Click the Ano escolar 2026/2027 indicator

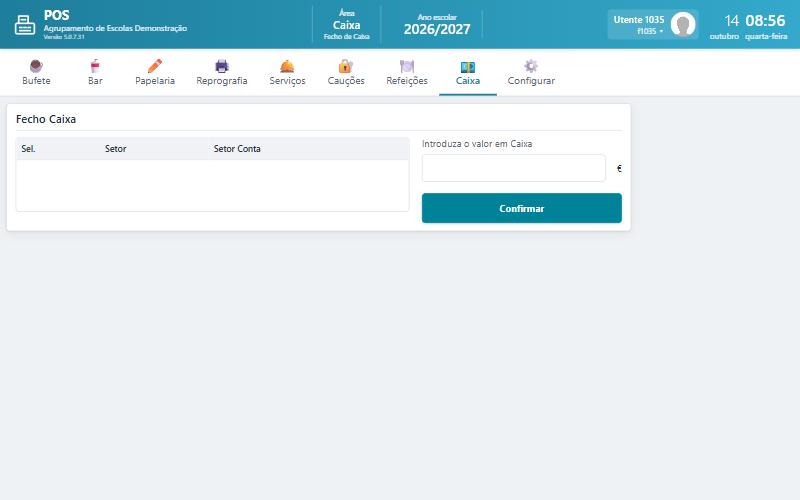pyautogui.click(x=437, y=24)
